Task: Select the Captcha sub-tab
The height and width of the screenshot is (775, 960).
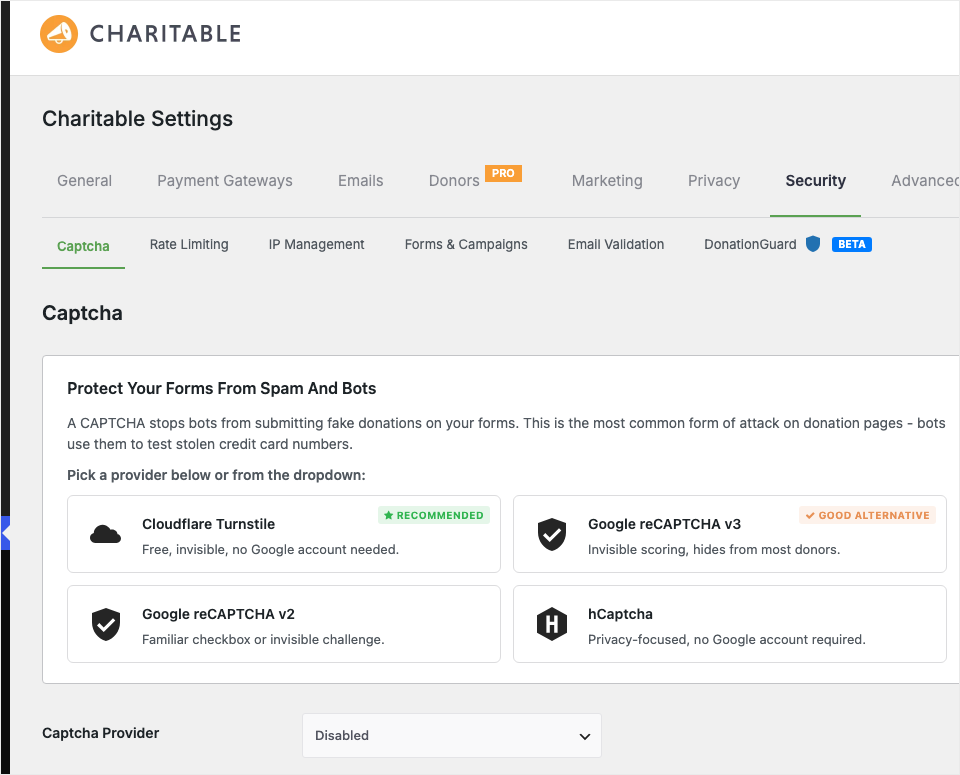Action: [83, 246]
